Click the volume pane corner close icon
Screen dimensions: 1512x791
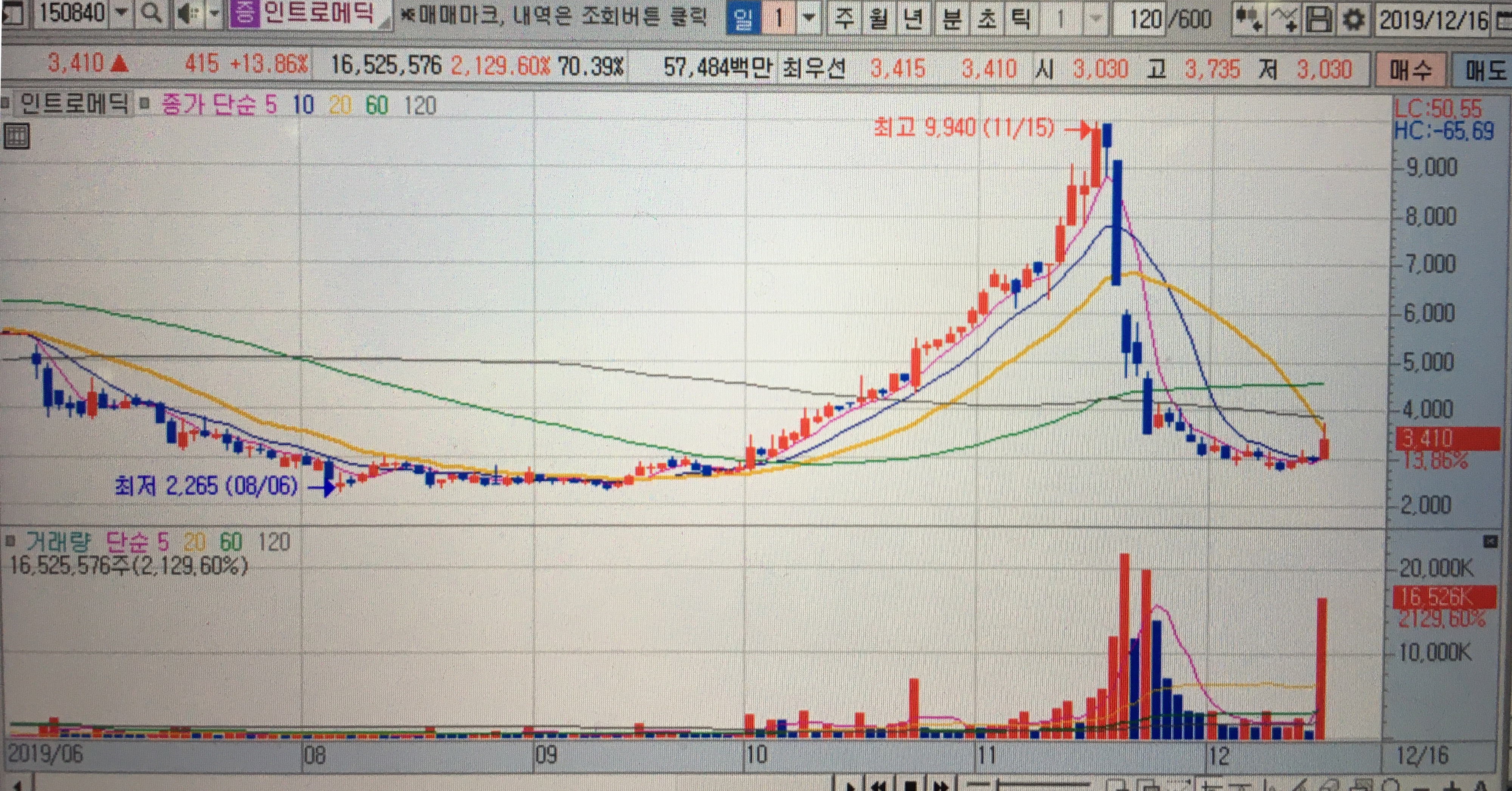[x=1490, y=541]
